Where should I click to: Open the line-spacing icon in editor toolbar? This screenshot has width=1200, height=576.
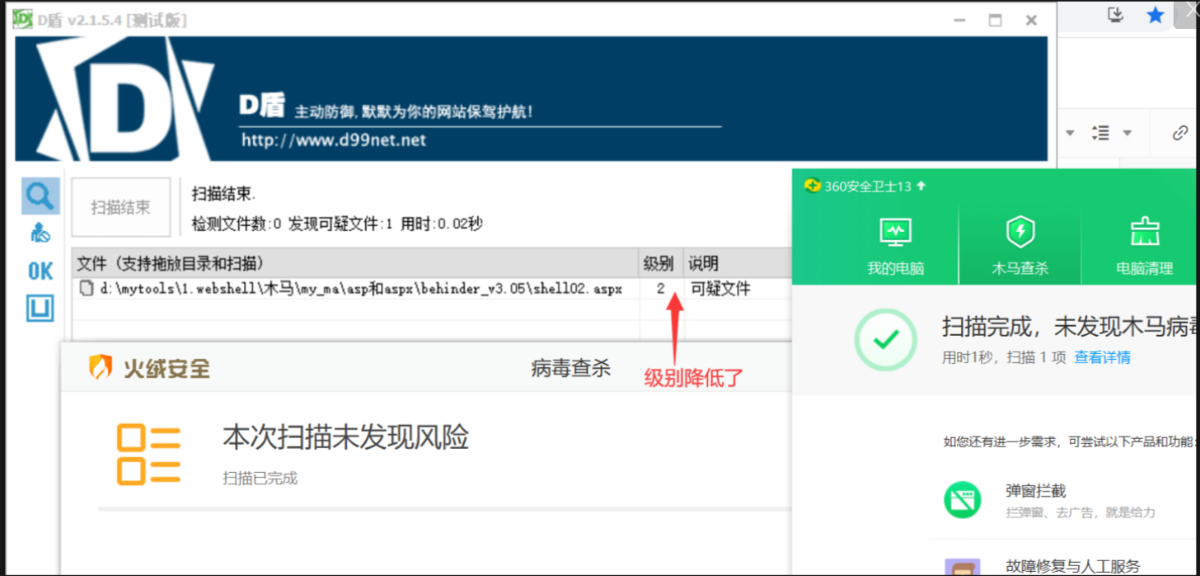pos(1101,132)
